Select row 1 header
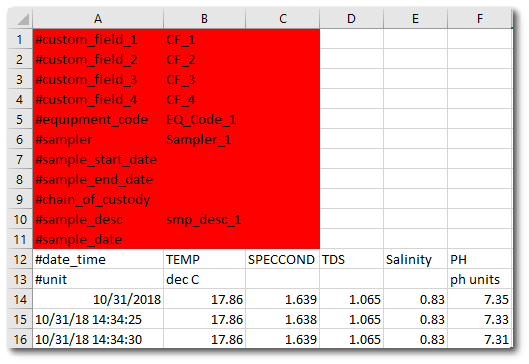 coord(20,39)
